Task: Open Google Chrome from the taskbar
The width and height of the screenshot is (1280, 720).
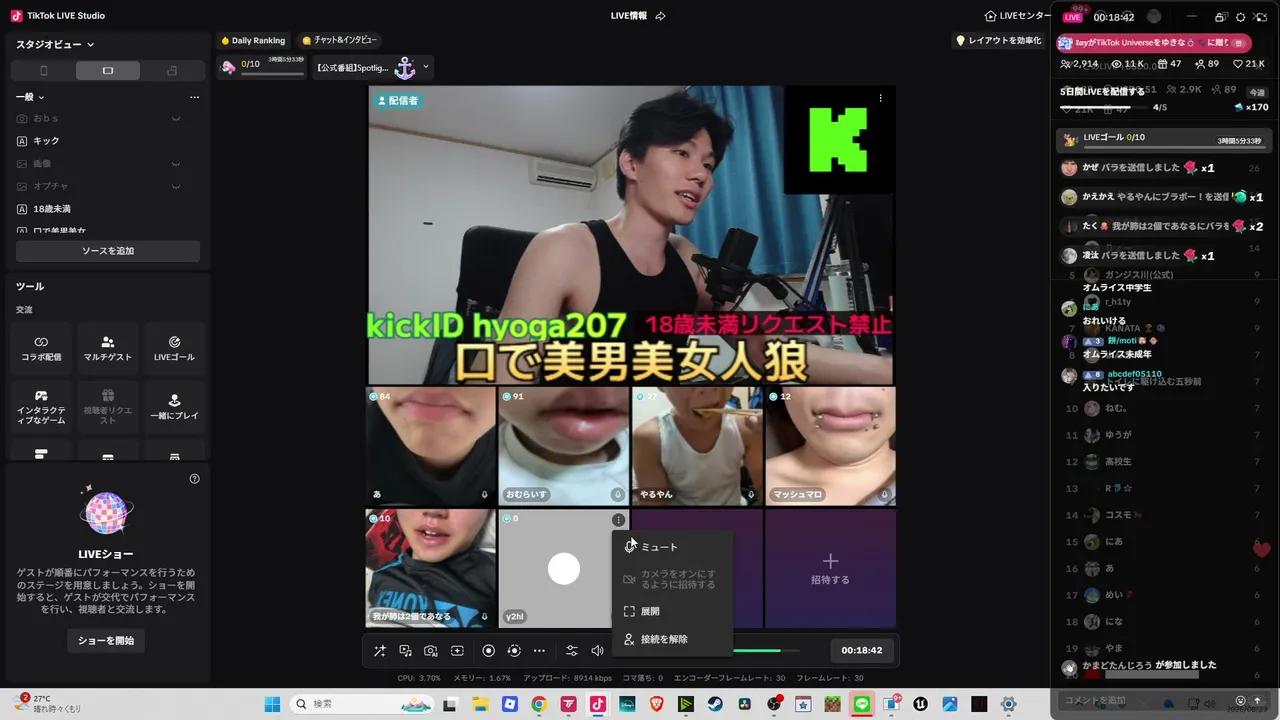Action: 539,704
